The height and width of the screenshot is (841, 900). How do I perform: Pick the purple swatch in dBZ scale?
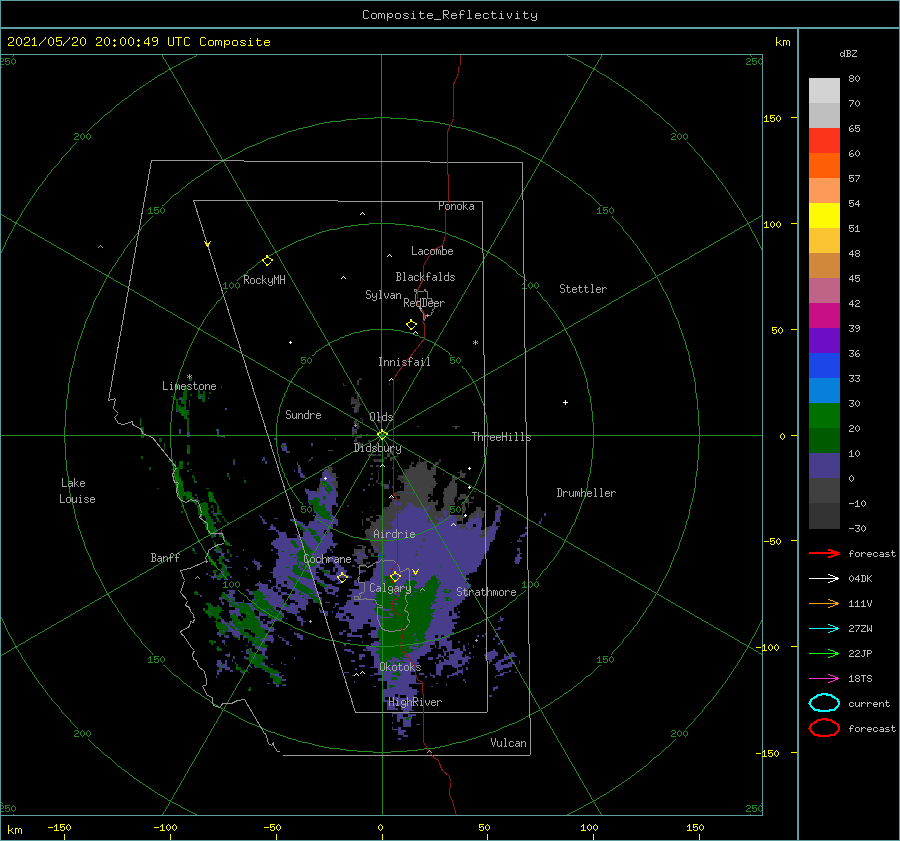(x=824, y=340)
